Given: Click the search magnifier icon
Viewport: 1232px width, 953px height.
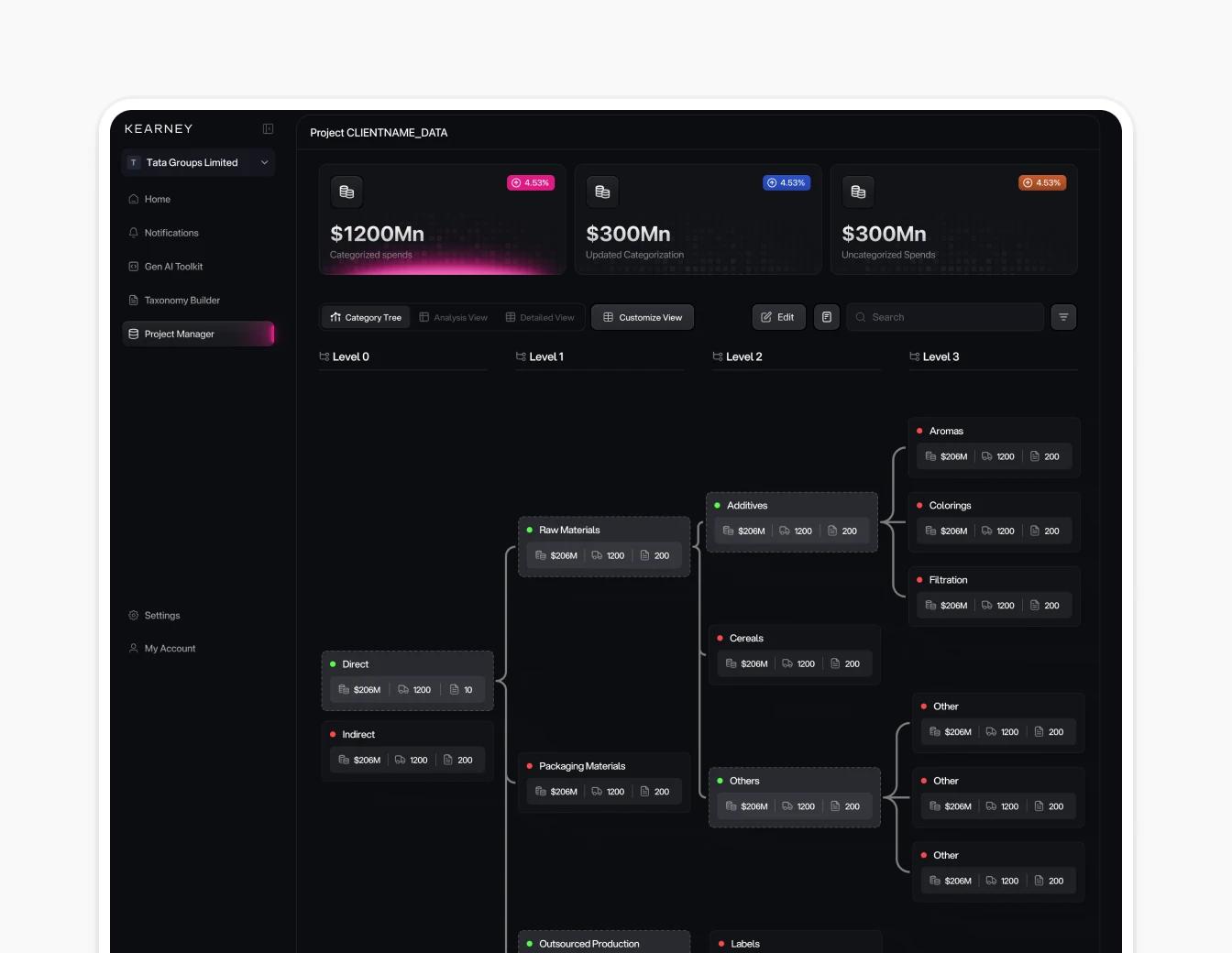Looking at the screenshot, I should click(860, 316).
